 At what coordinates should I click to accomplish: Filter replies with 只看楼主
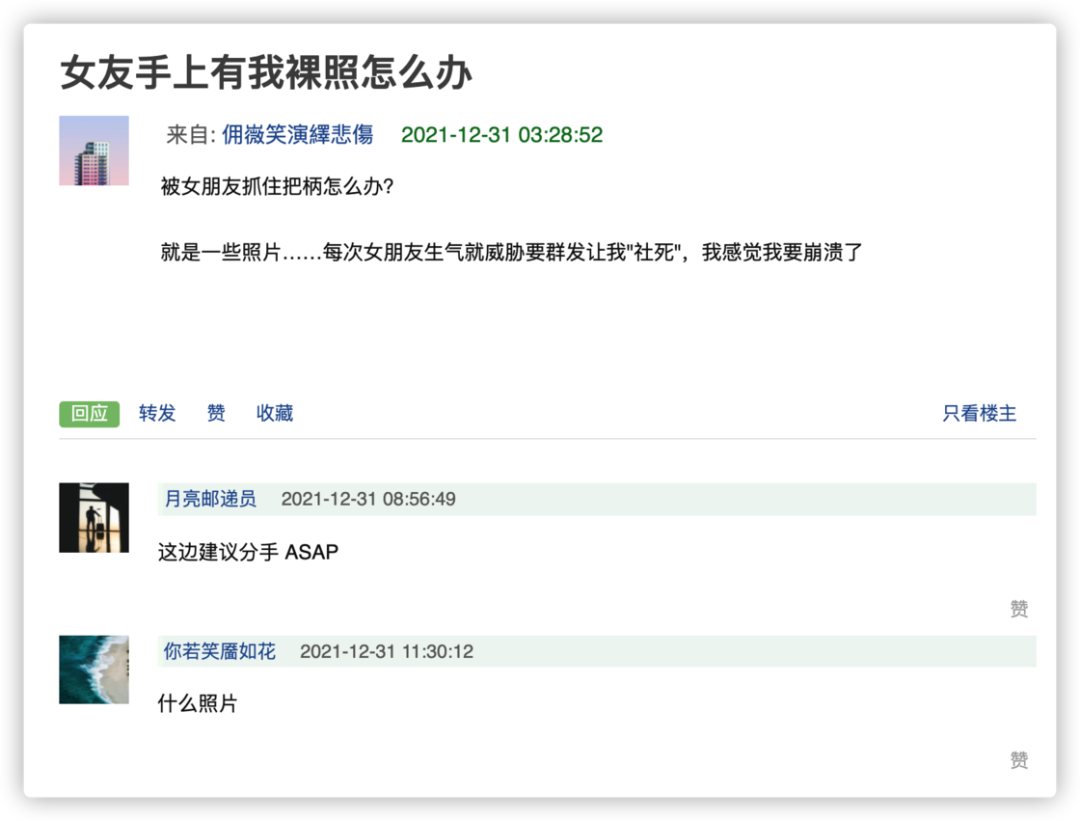click(x=979, y=413)
